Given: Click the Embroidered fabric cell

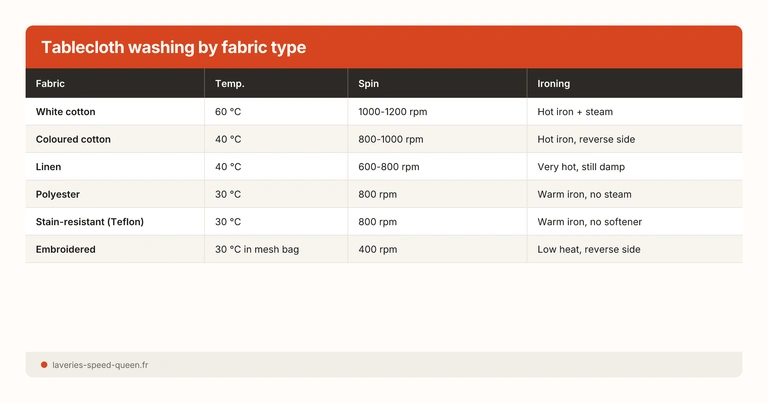Looking at the screenshot, I should pyautogui.click(x=66, y=249).
